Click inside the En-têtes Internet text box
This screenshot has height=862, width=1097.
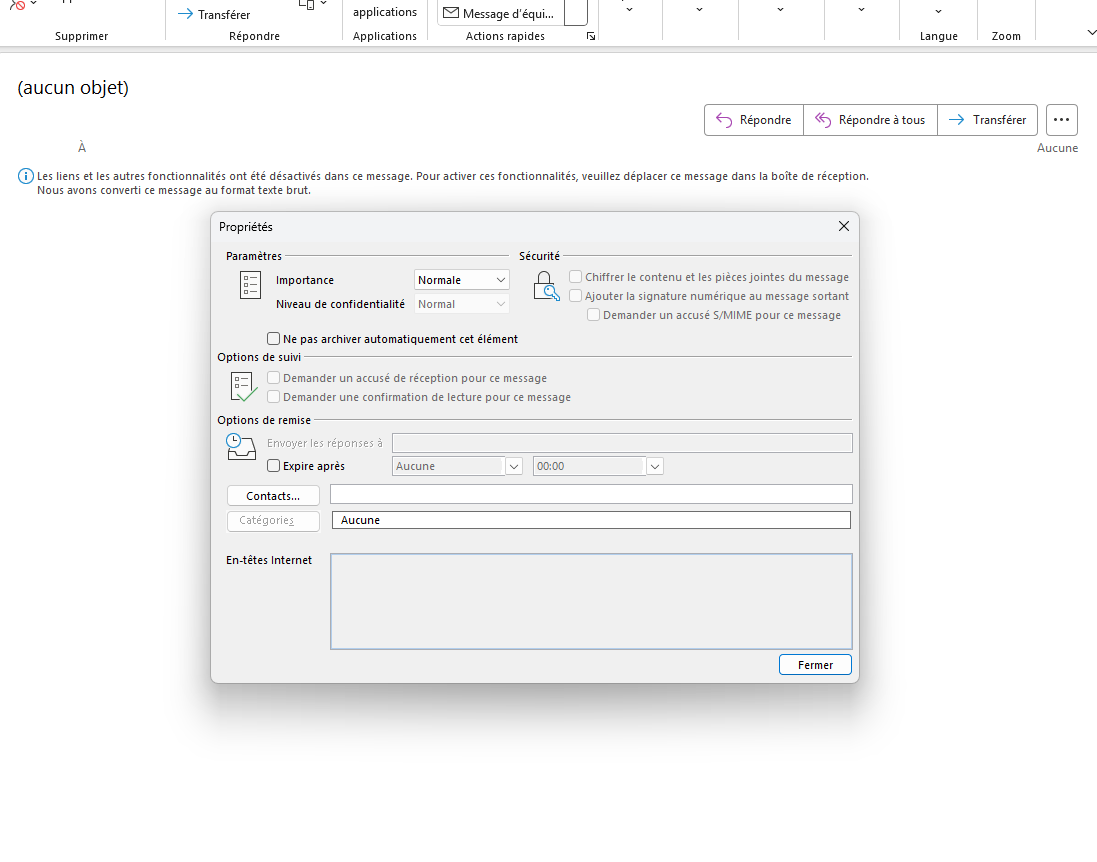coord(591,601)
